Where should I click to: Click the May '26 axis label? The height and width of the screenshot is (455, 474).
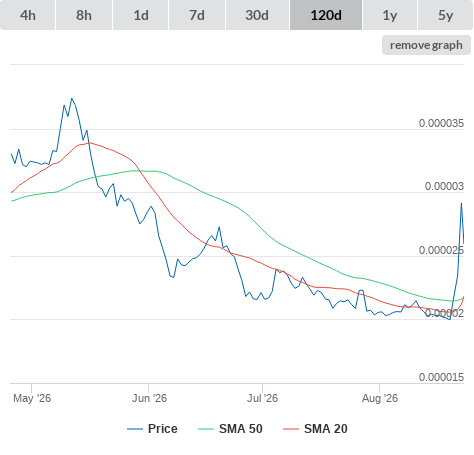[32, 398]
